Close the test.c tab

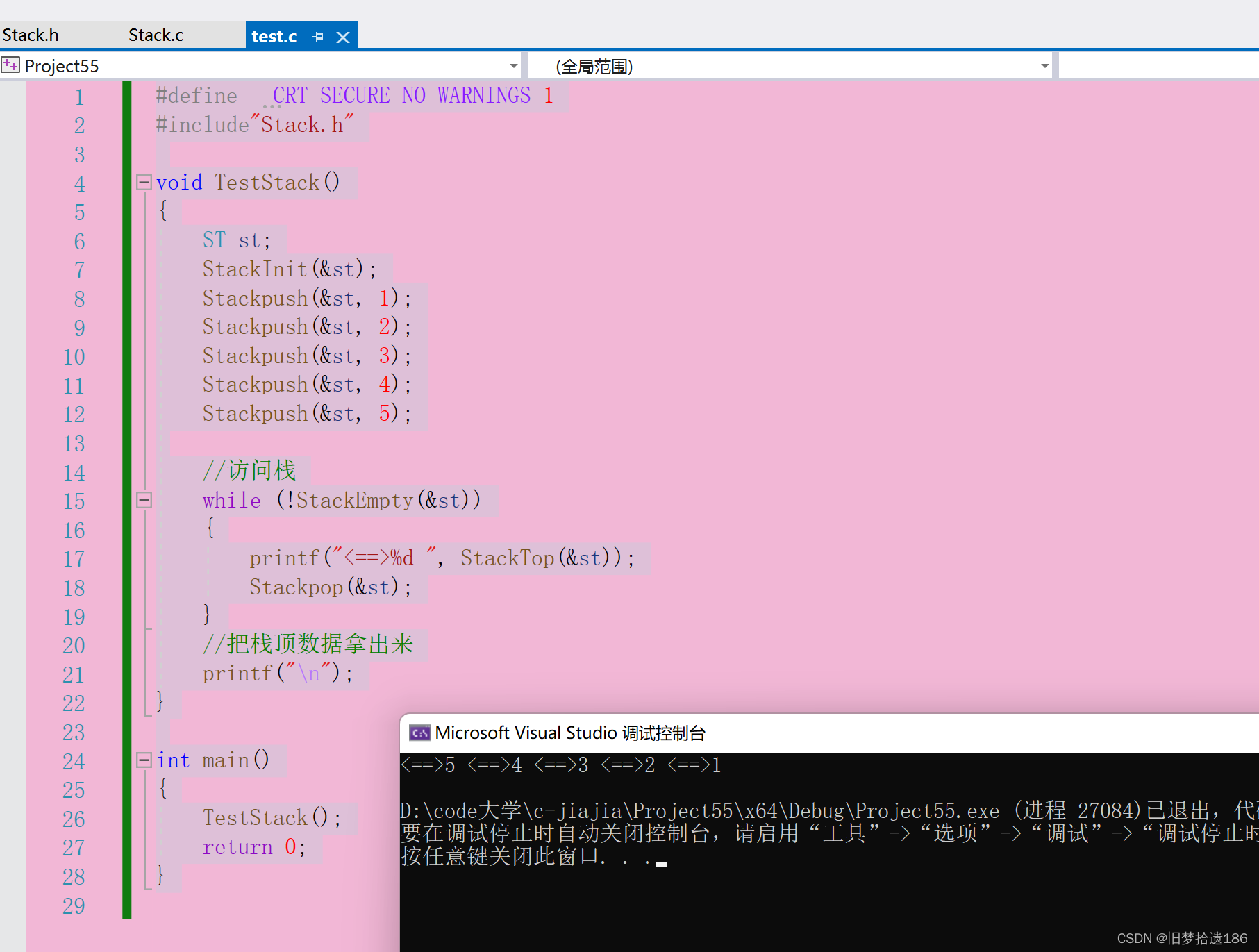343,37
